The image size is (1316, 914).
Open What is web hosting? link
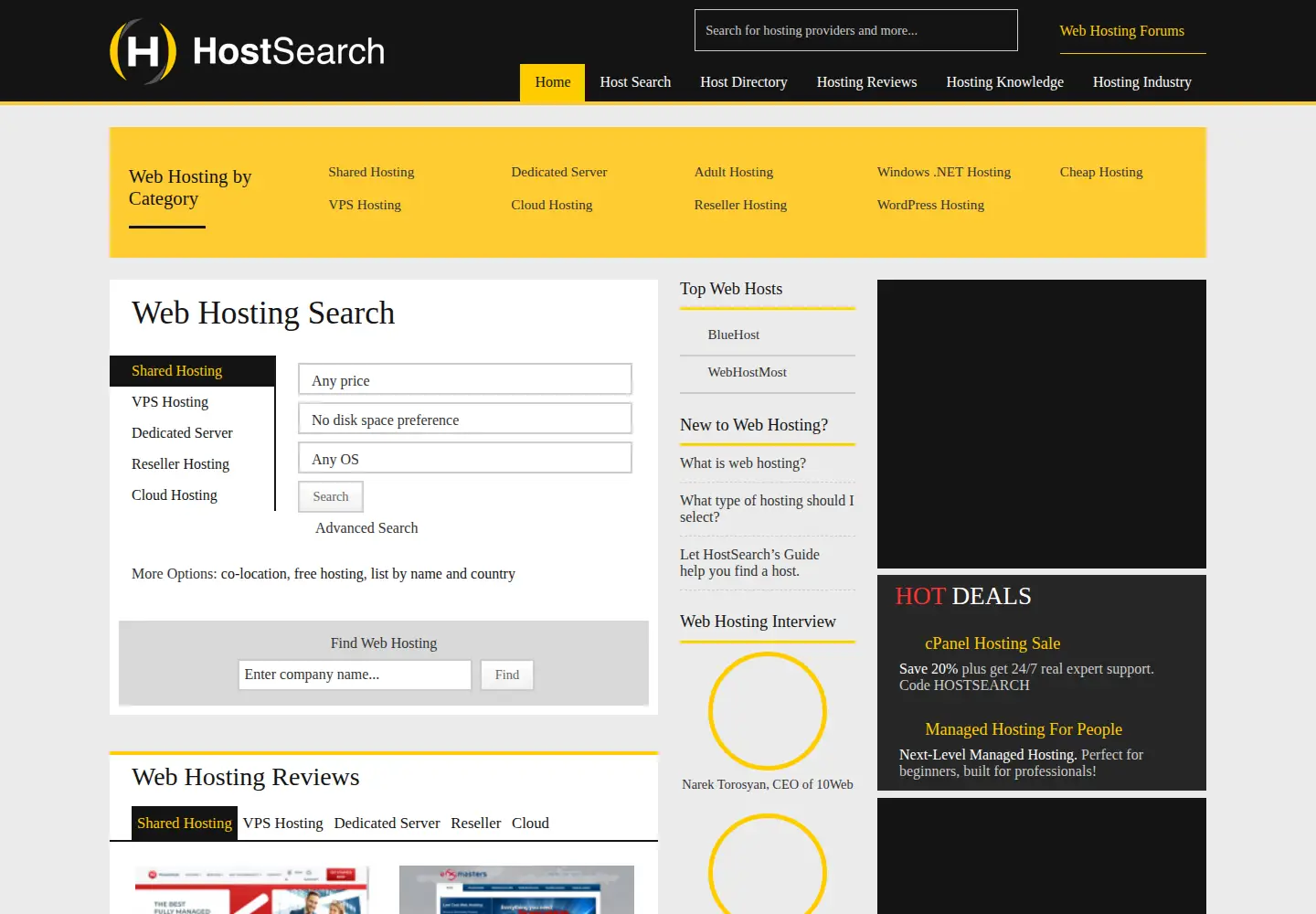[743, 463]
